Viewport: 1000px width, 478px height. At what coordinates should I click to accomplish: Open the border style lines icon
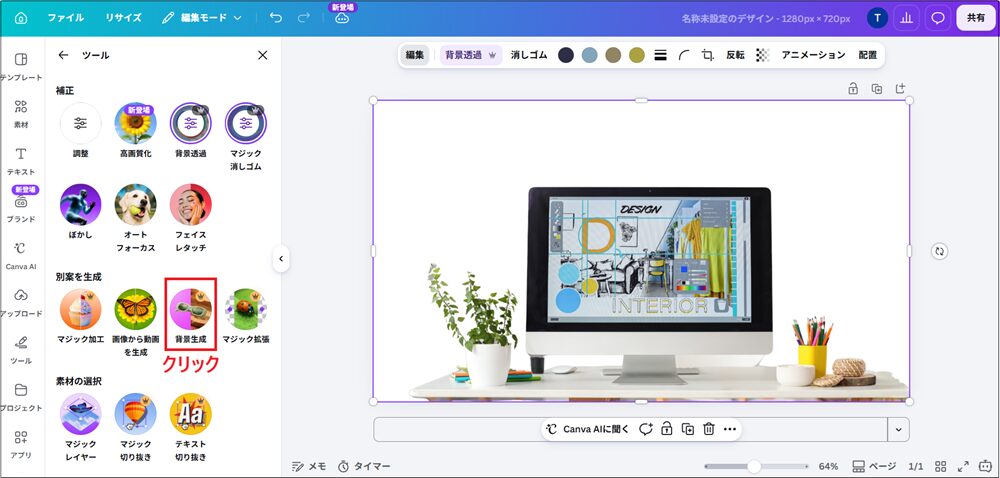661,55
